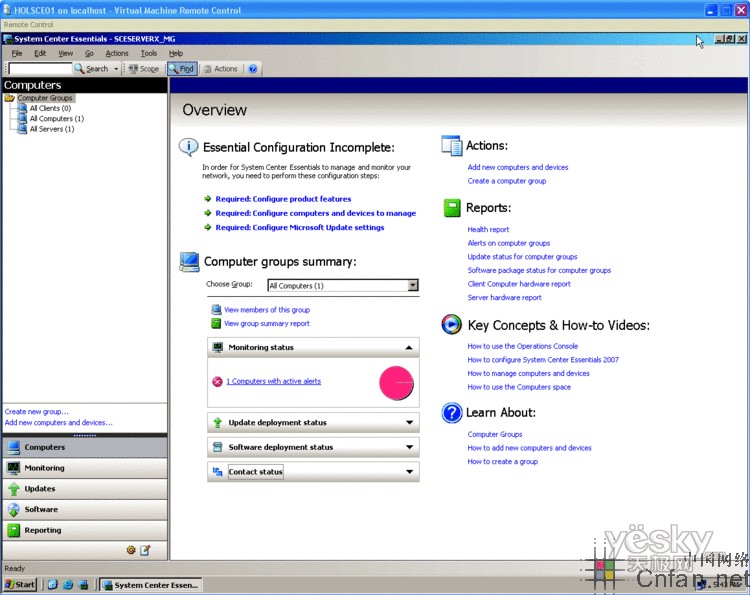
Task: Click Create a computer group link
Action: click(x=507, y=181)
